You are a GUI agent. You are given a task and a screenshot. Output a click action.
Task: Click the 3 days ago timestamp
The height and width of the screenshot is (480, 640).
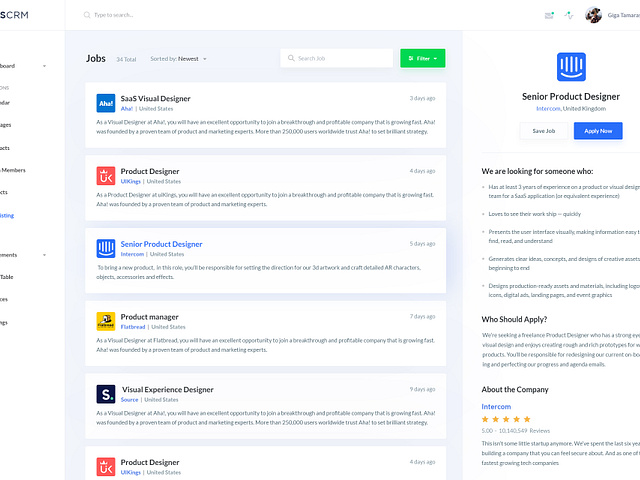(422, 98)
